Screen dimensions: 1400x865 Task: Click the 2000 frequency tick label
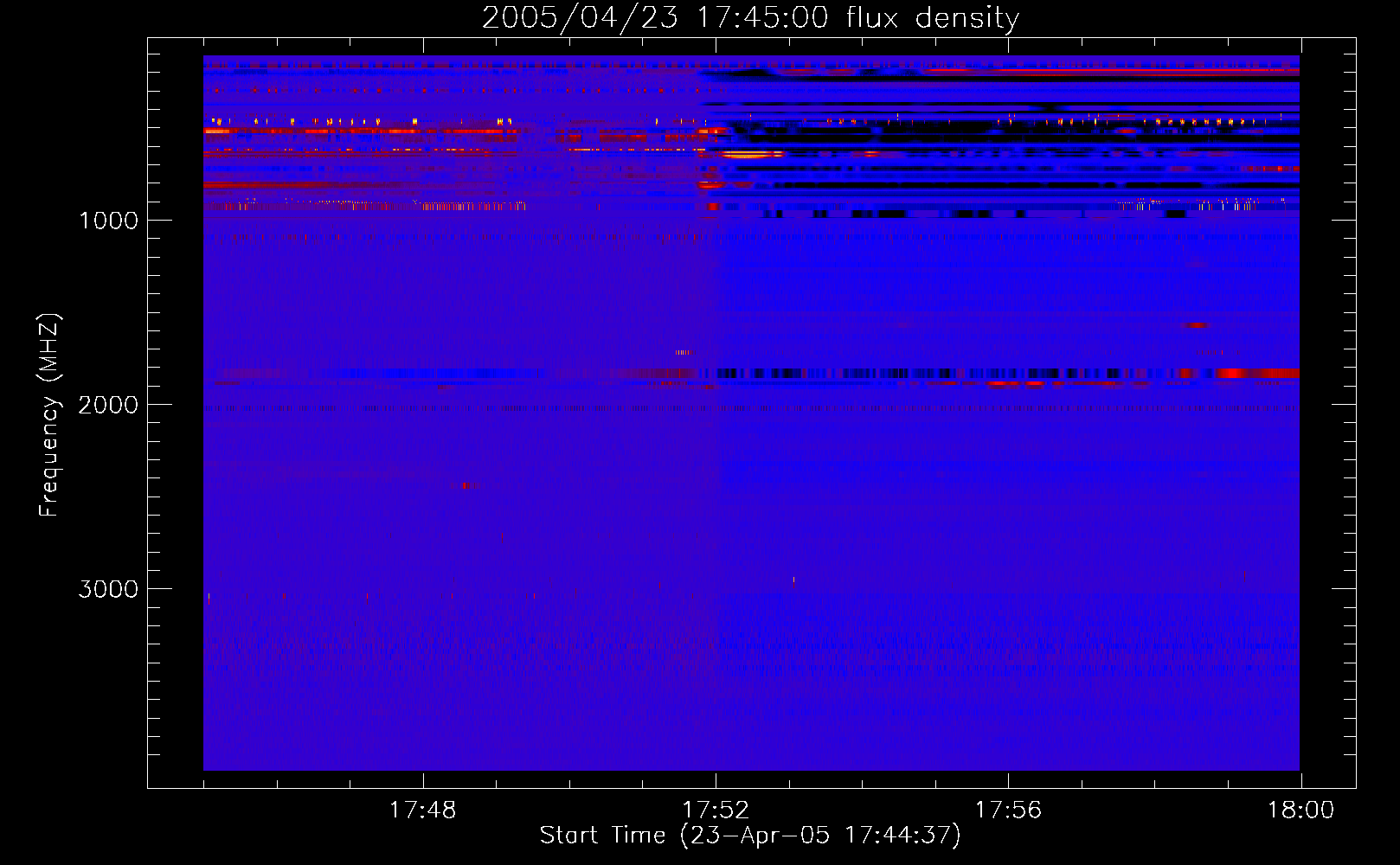[109, 405]
